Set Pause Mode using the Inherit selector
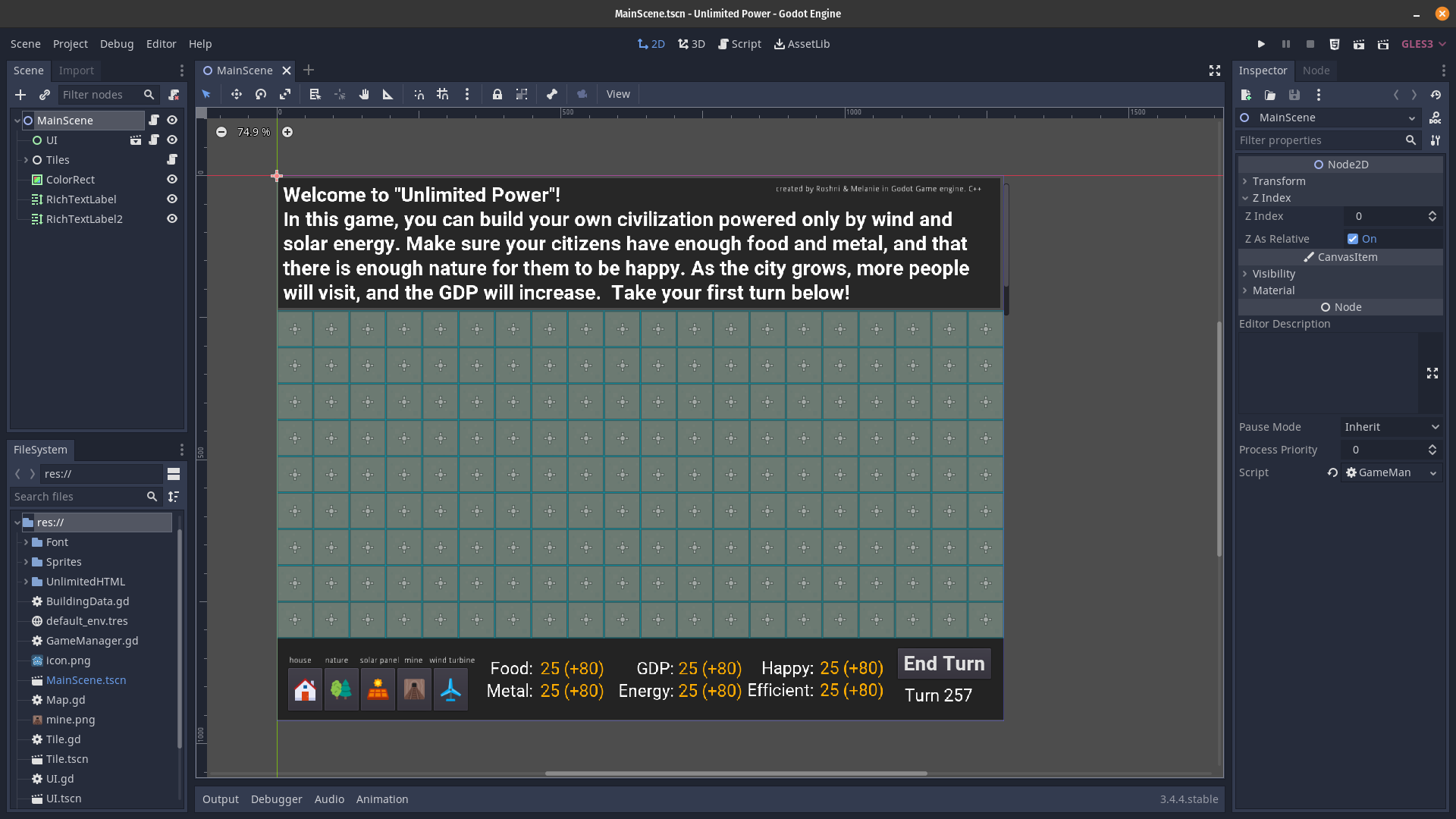This screenshot has height=819, width=1456. 1390,427
